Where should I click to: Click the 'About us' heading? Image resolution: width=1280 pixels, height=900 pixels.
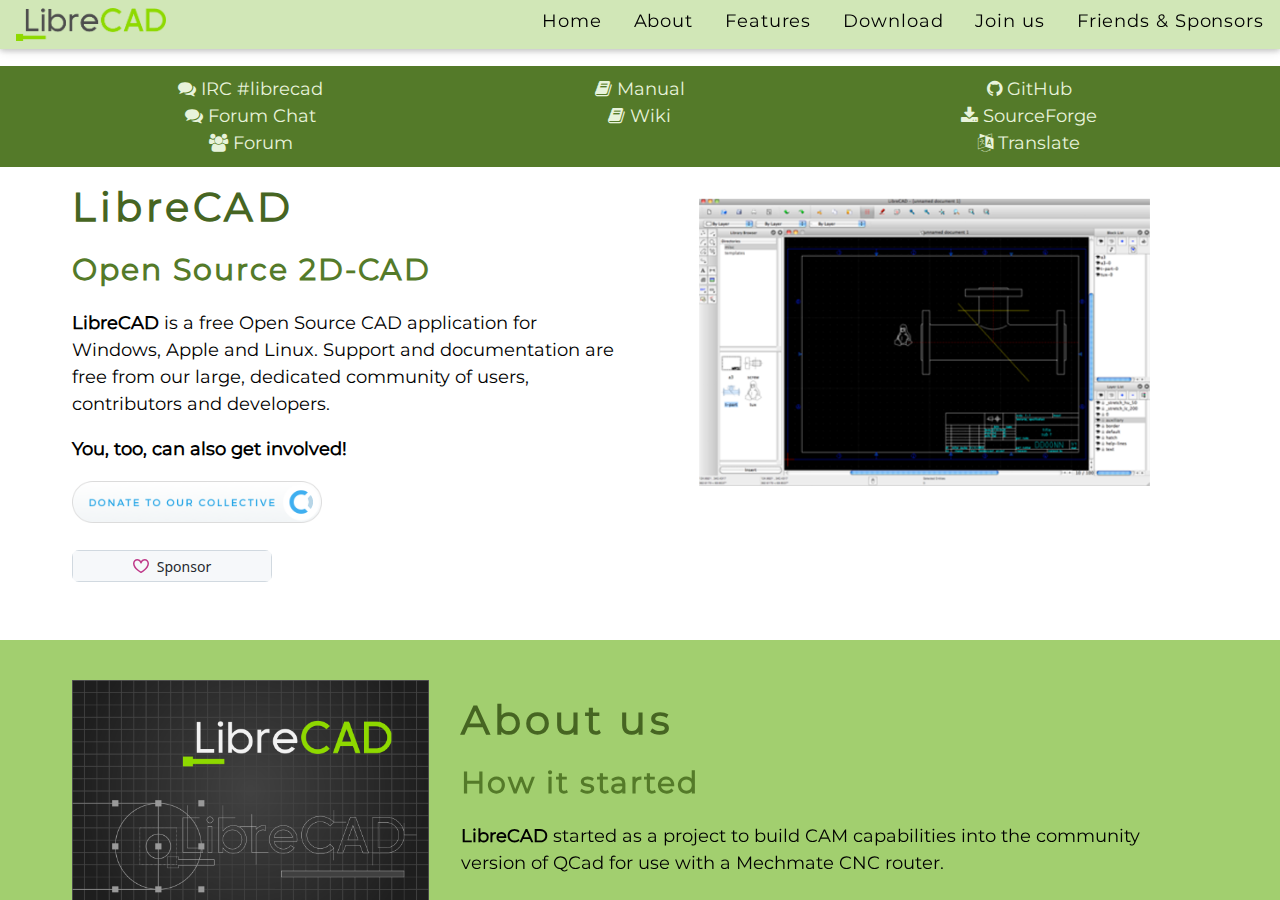point(566,720)
